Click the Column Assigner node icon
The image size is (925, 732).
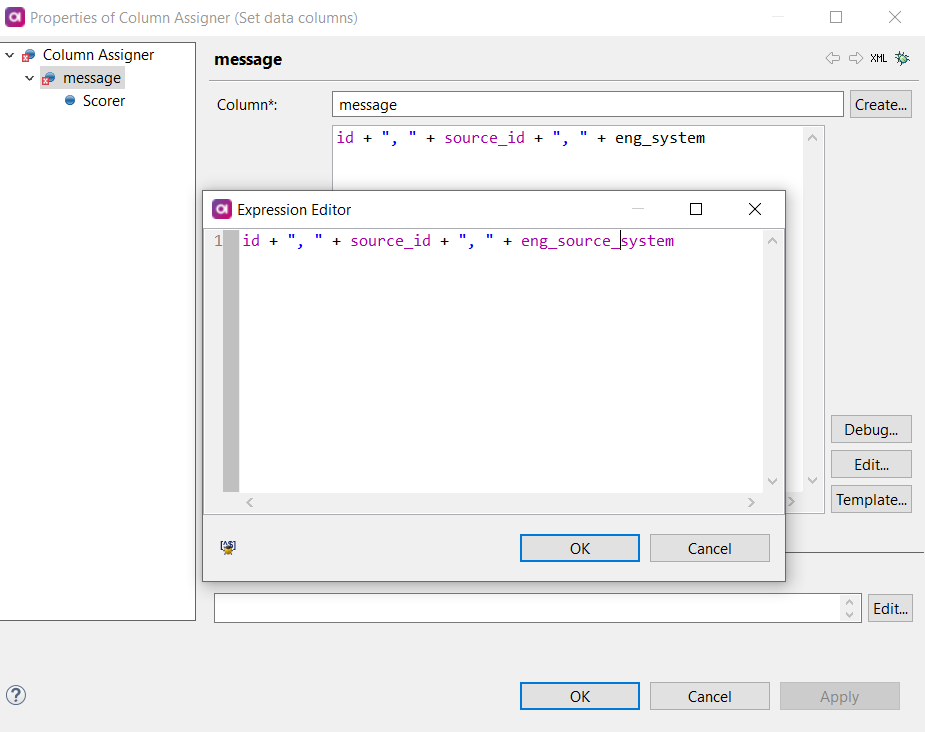(28, 55)
